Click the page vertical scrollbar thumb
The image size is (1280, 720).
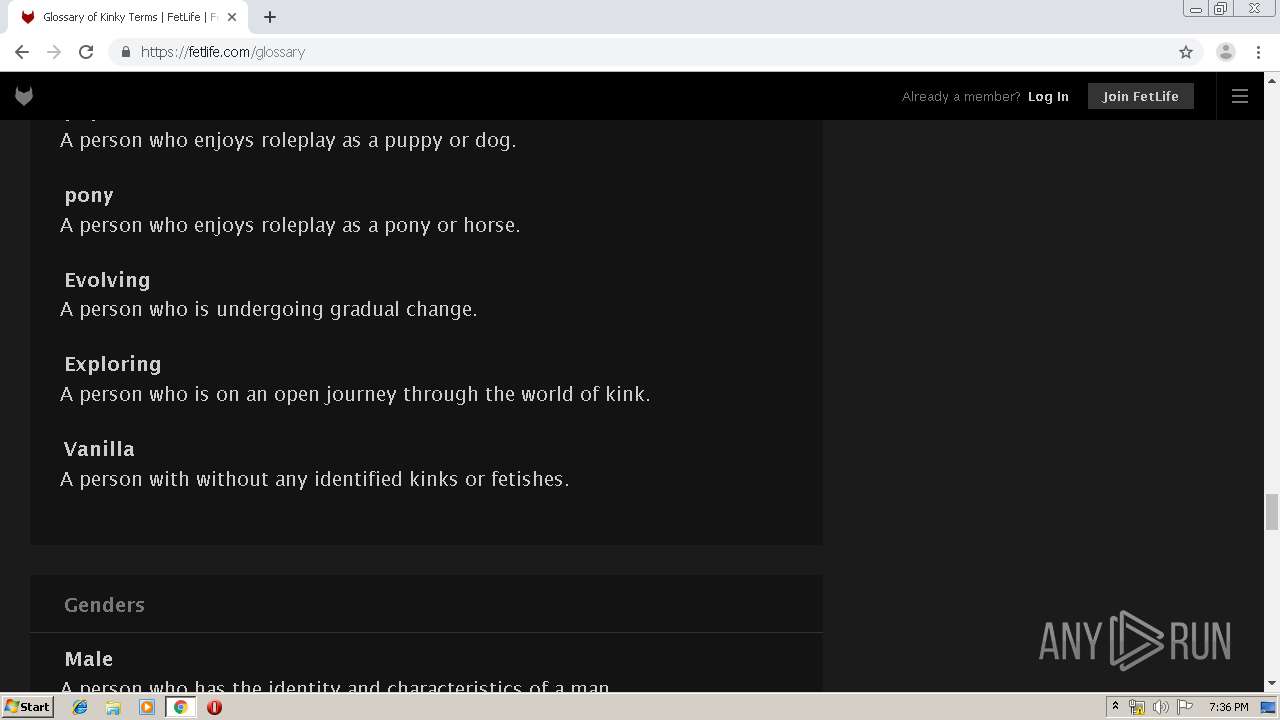[1272, 511]
